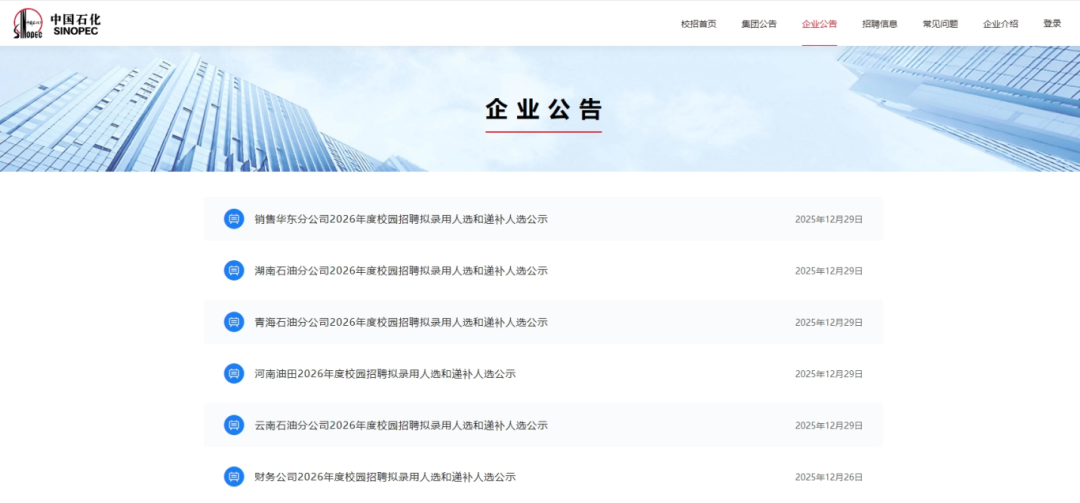Go to 招聘信息 page
Image resolution: width=1080 pixels, height=503 pixels.
coord(880,23)
